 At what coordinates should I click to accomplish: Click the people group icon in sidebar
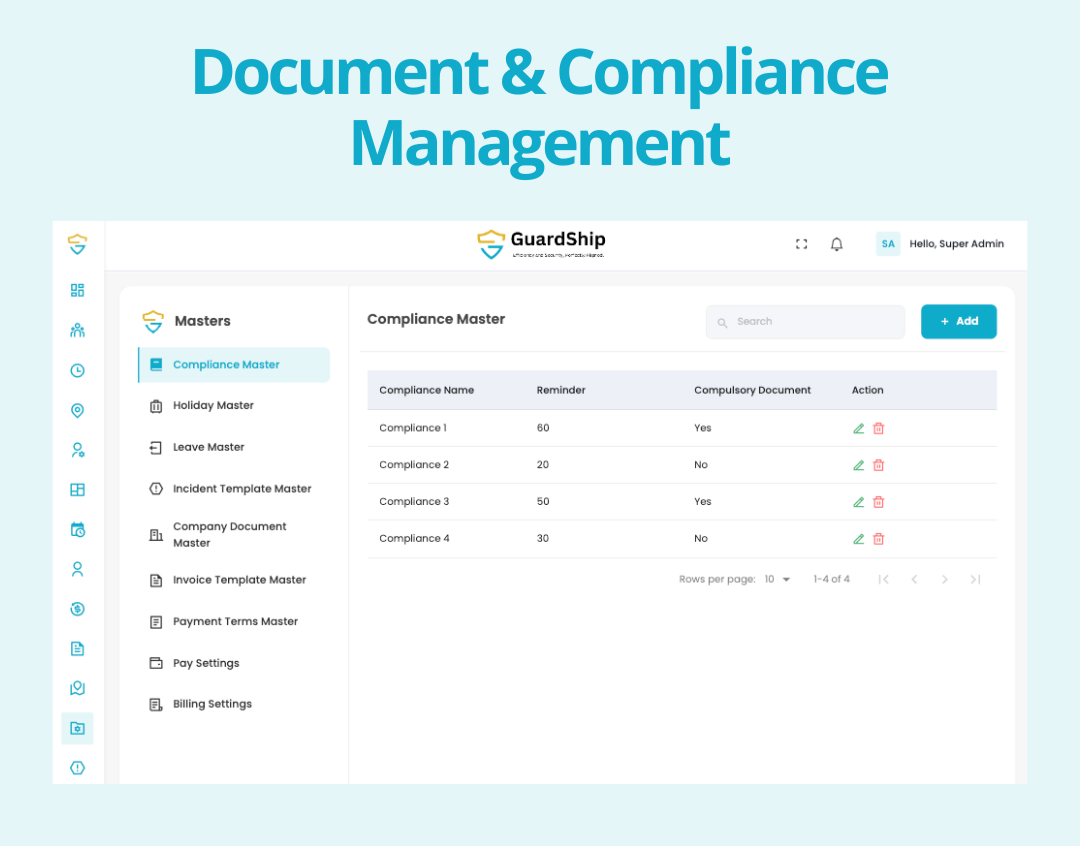tap(77, 330)
